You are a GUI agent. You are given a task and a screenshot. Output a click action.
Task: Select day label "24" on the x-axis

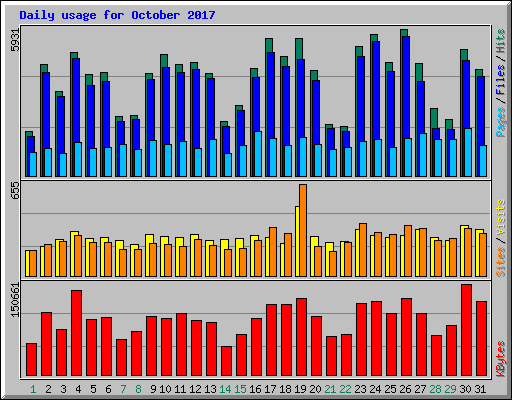pyautogui.click(x=375, y=389)
